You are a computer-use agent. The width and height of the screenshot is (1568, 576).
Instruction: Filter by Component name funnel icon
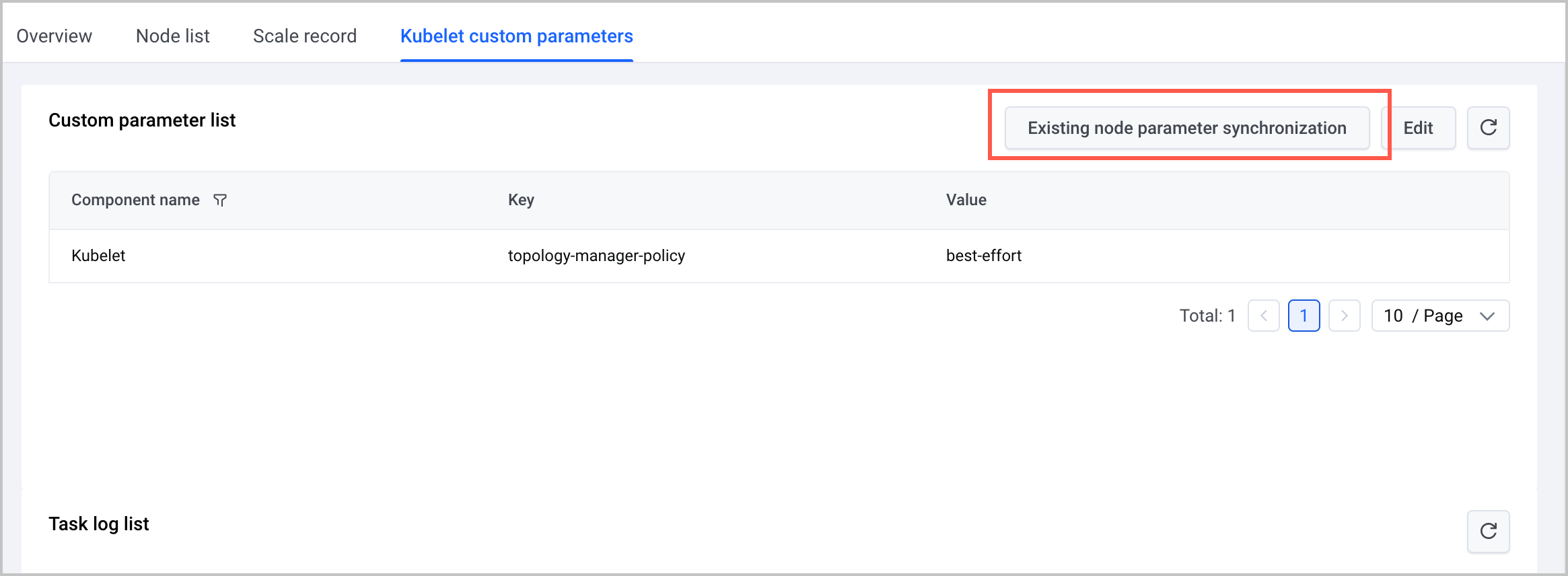tap(220, 200)
